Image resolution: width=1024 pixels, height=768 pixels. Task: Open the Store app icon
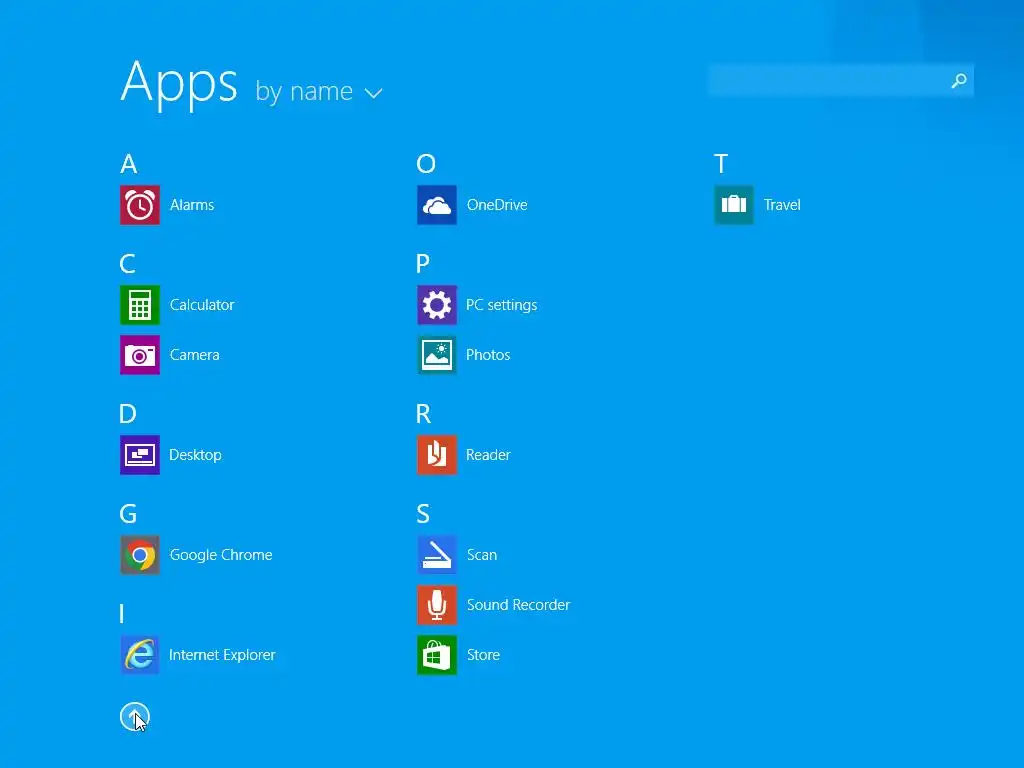click(x=437, y=655)
